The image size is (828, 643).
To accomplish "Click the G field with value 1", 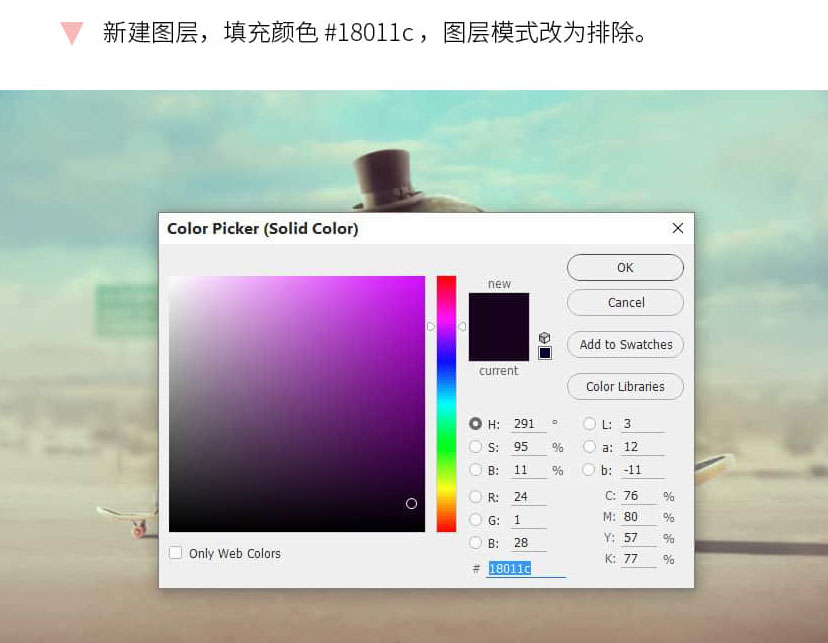I will [528, 520].
